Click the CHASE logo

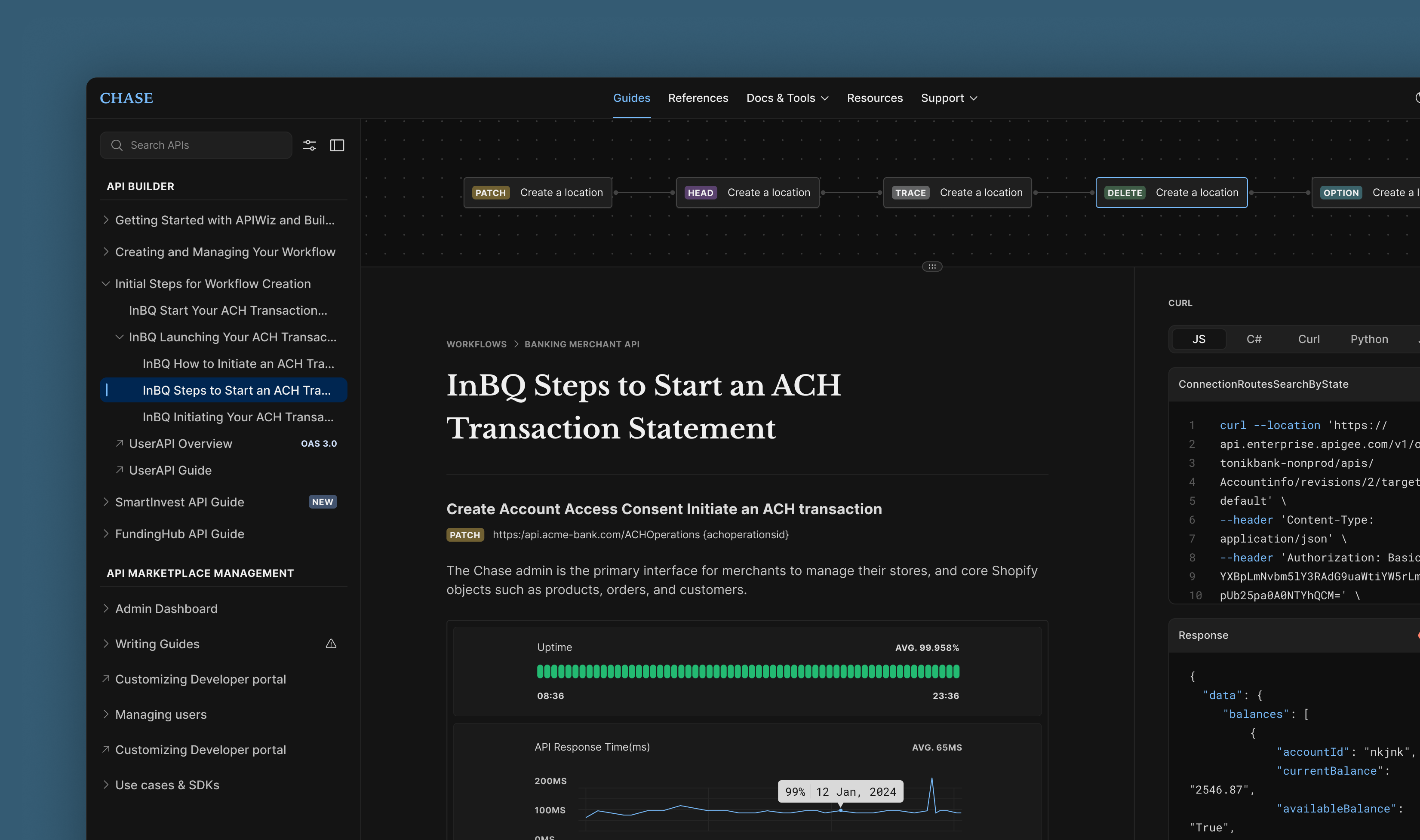126,98
